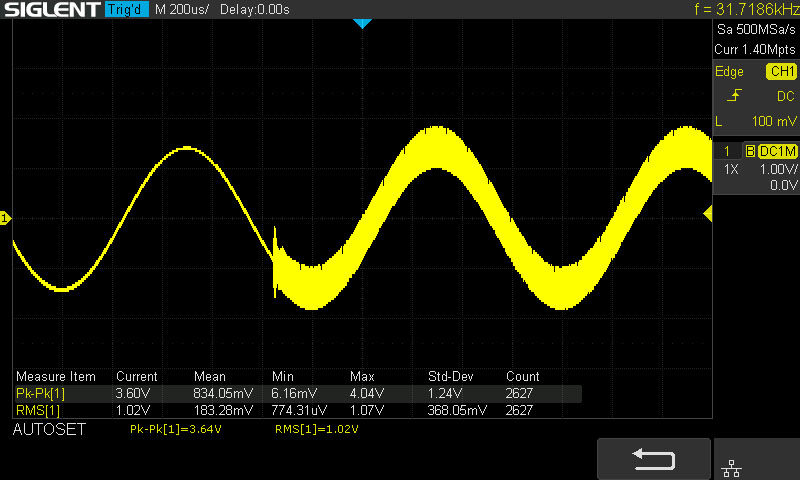Click the Pk-Pk[1]=3.64V bottom readout
The height and width of the screenshot is (480, 800).
point(176,429)
